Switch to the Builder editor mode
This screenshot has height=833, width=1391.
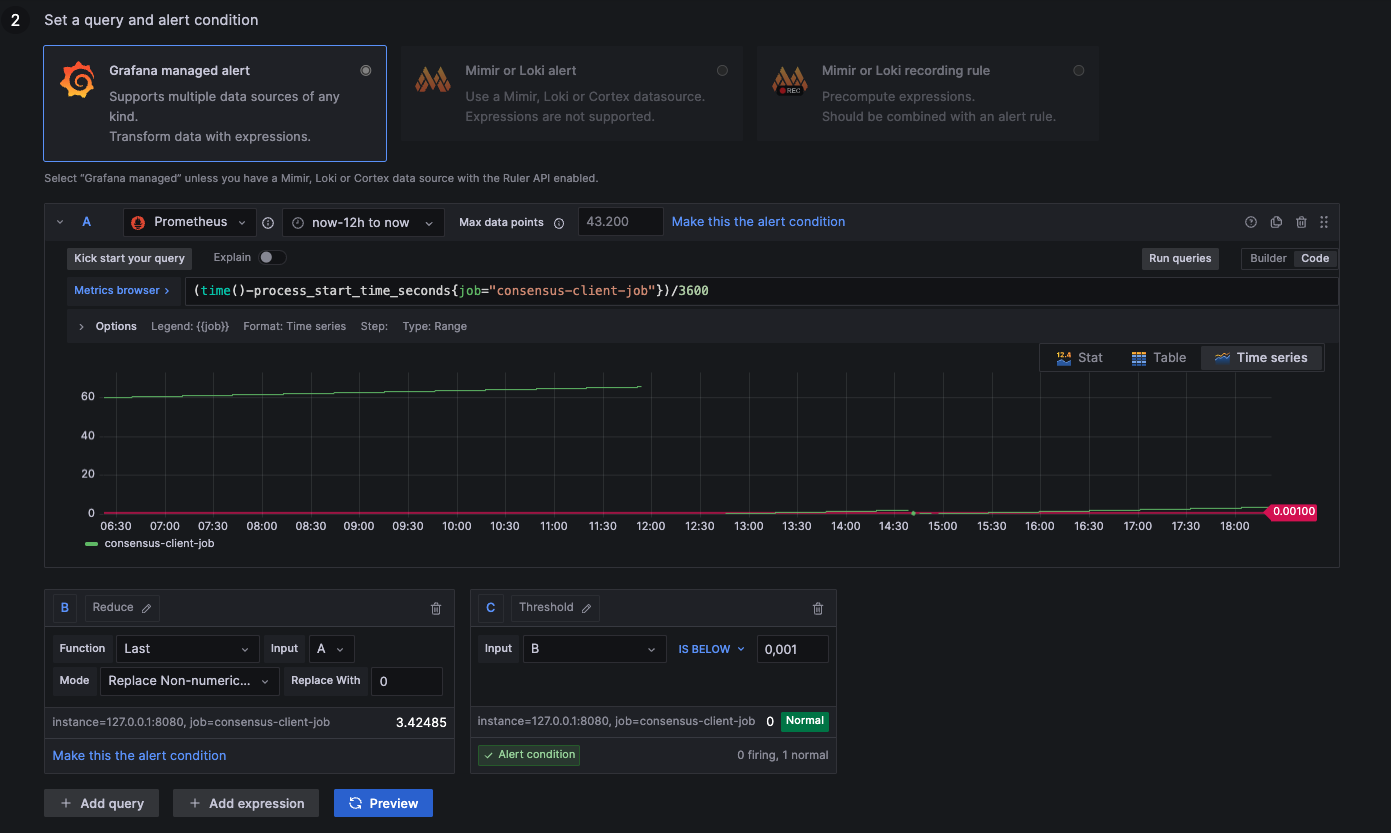(1268, 258)
